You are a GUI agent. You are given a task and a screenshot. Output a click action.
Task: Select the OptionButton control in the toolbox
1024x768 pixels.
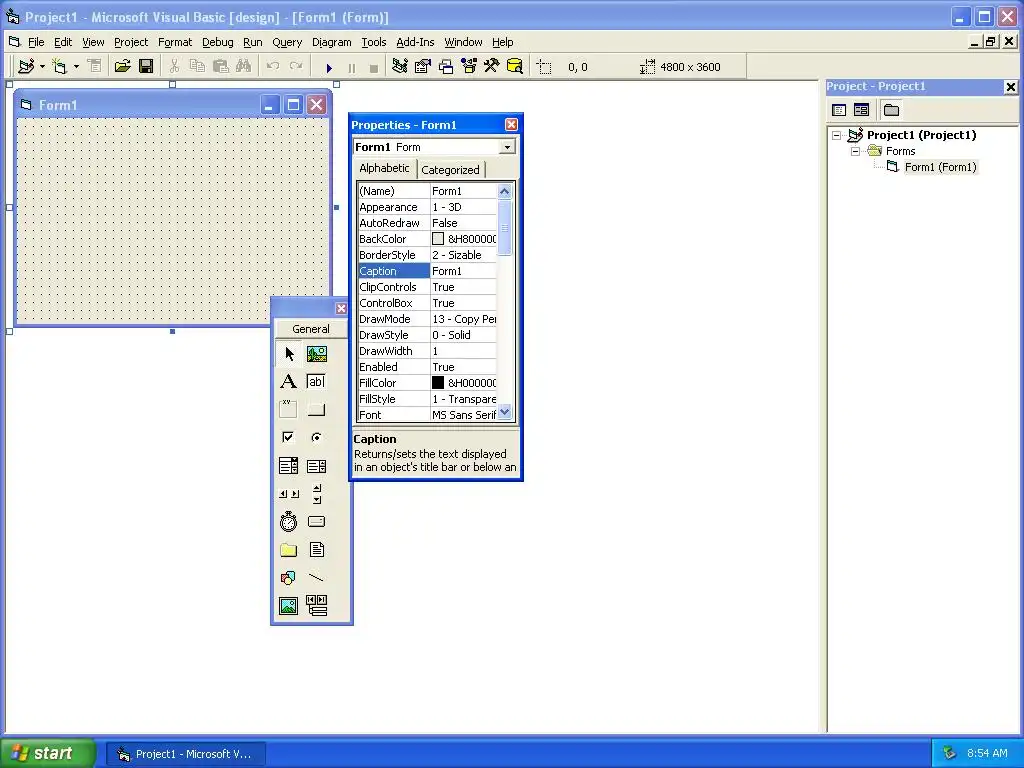(317, 438)
